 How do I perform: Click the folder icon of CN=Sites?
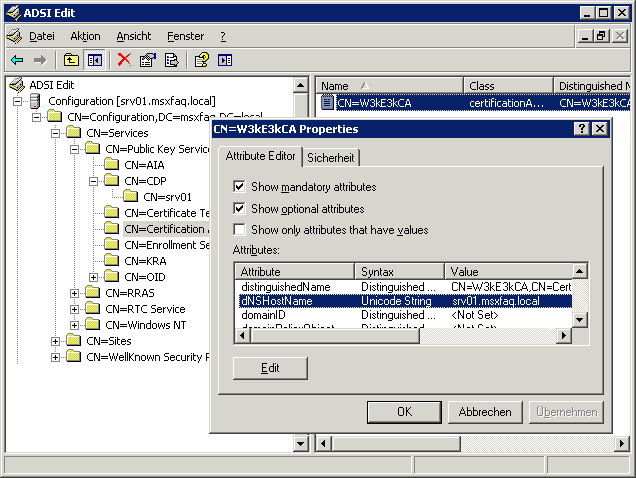tap(73, 340)
